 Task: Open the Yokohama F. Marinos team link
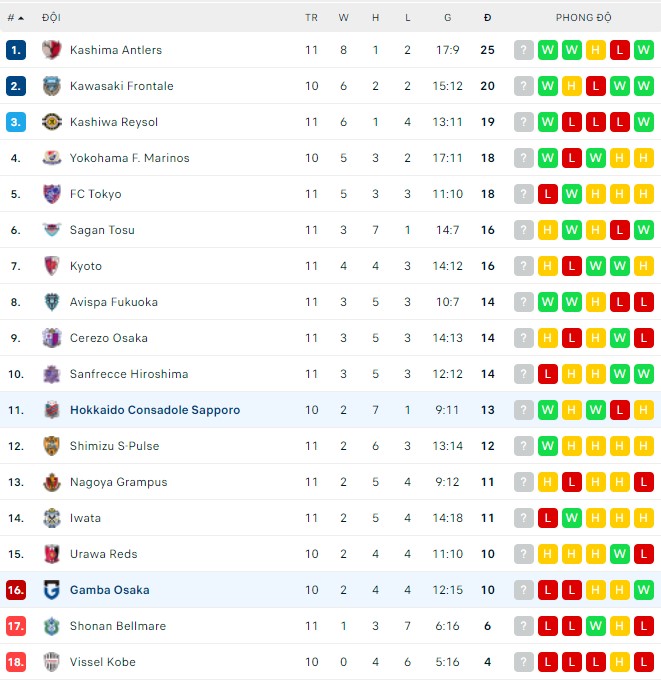pos(129,158)
